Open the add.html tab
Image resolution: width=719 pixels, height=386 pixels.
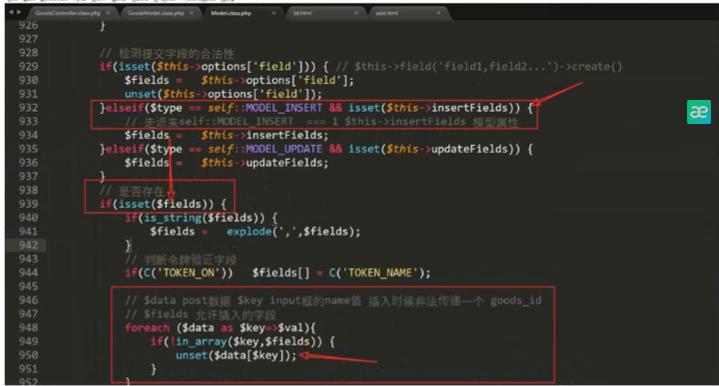point(387,13)
